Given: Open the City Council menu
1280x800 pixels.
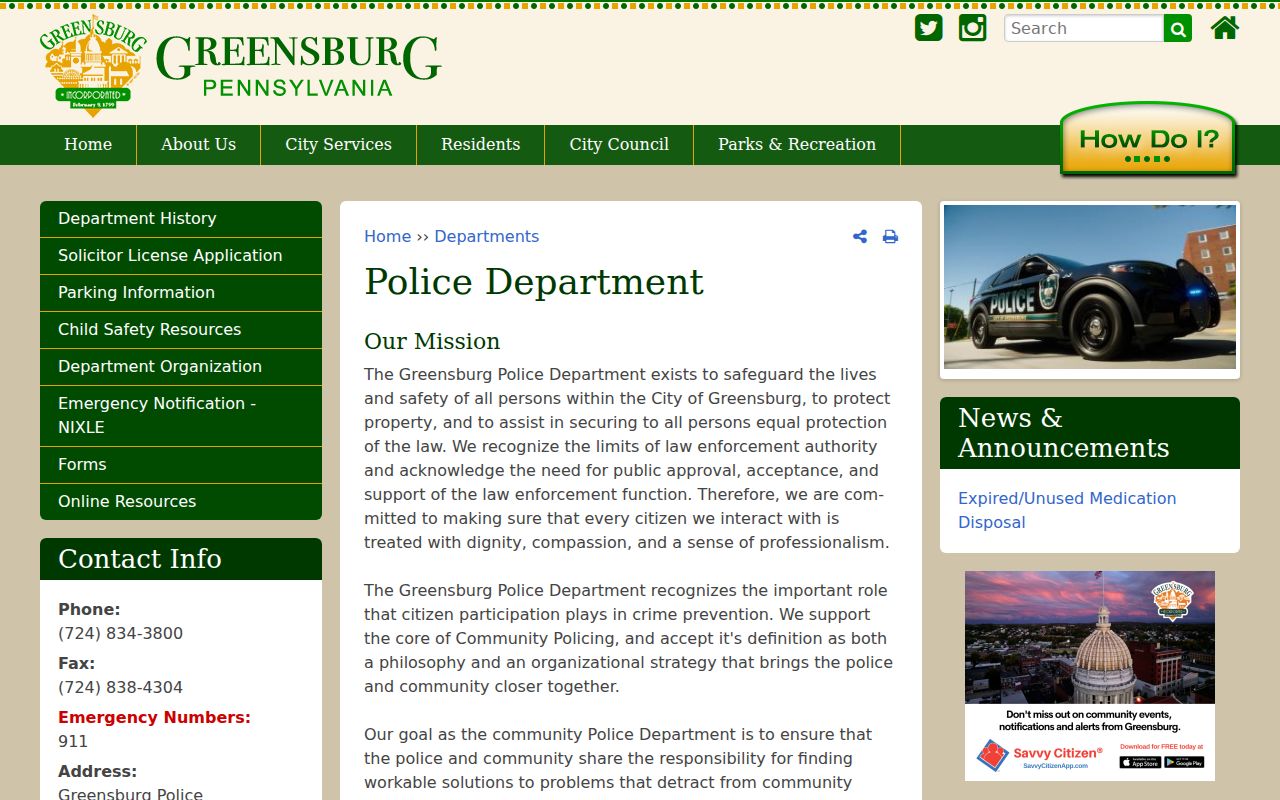Looking at the screenshot, I should 619,145.
